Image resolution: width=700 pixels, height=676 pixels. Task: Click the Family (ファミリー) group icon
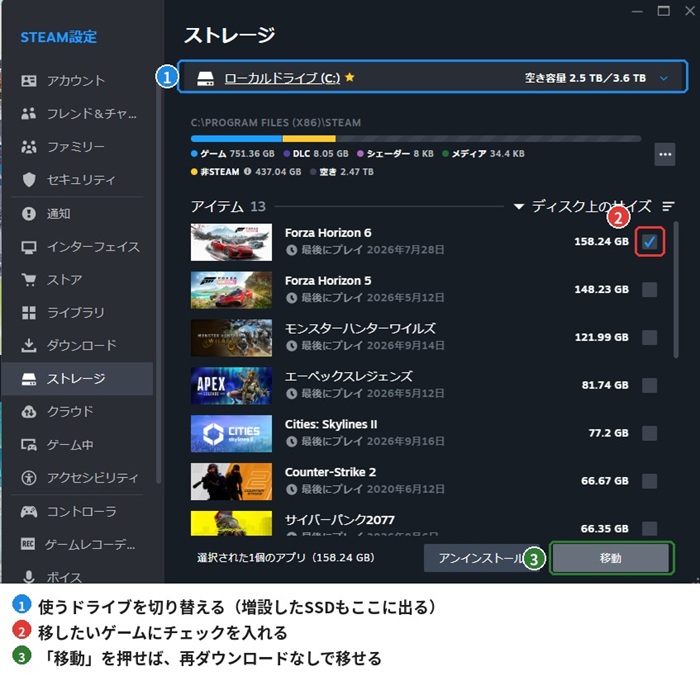tap(29, 146)
